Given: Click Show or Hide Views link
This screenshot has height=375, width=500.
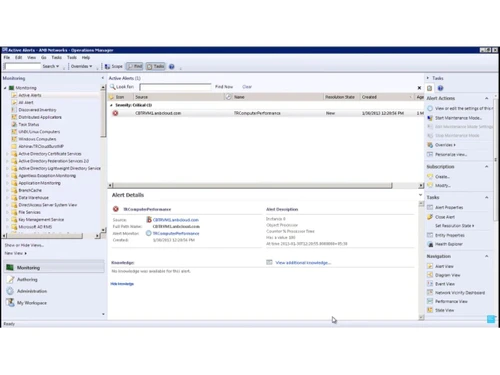Looking at the screenshot, I should (24, 245).
